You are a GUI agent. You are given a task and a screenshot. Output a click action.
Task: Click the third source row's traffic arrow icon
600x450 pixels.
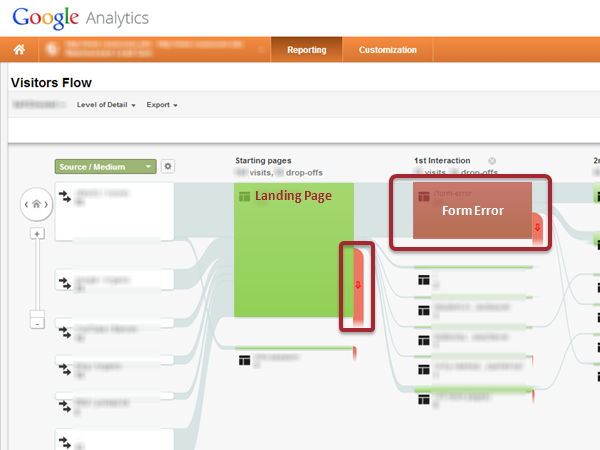pyautogui.click(x=65, y=332)
